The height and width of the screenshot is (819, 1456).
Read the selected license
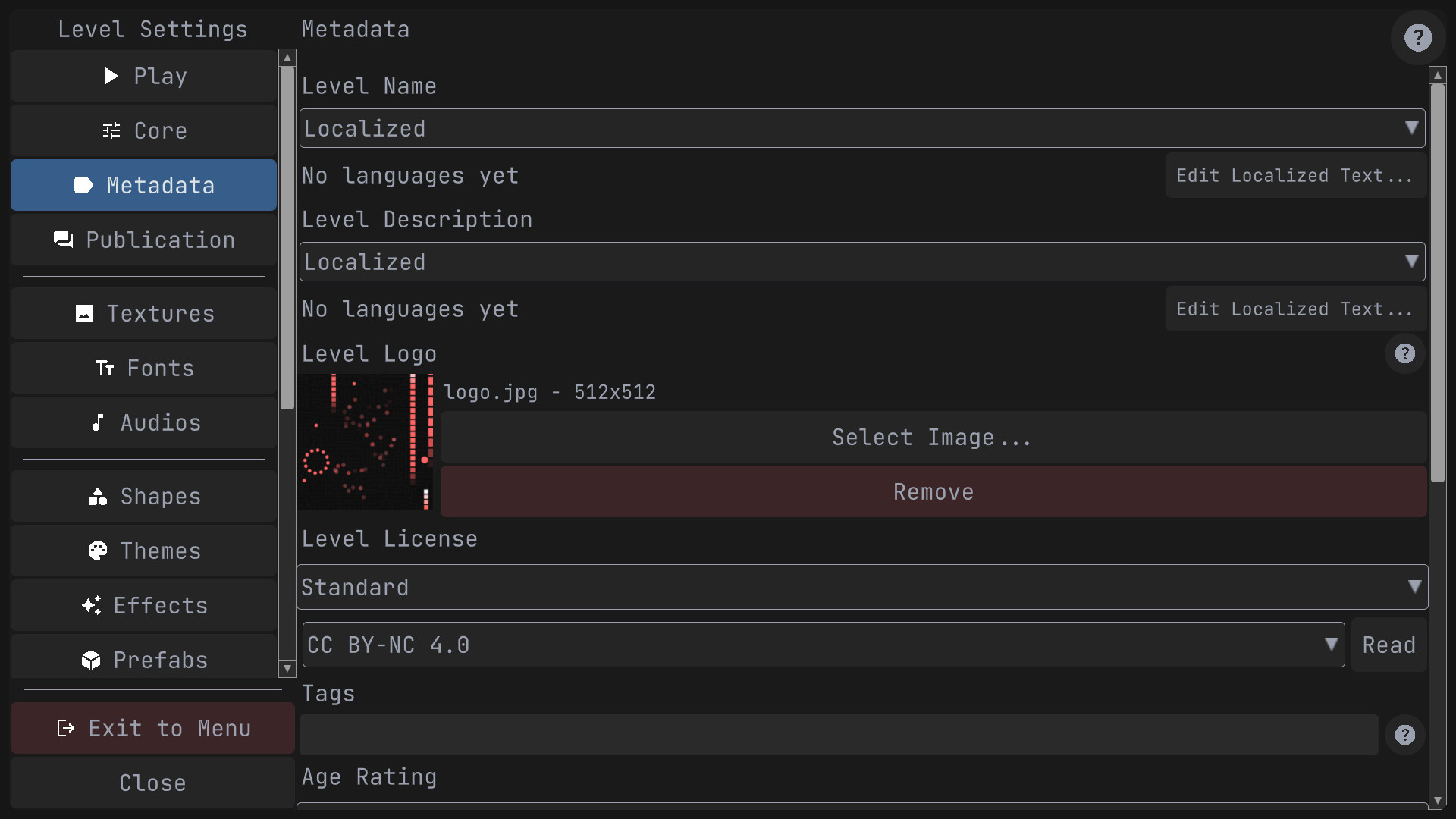point(1389,645)
